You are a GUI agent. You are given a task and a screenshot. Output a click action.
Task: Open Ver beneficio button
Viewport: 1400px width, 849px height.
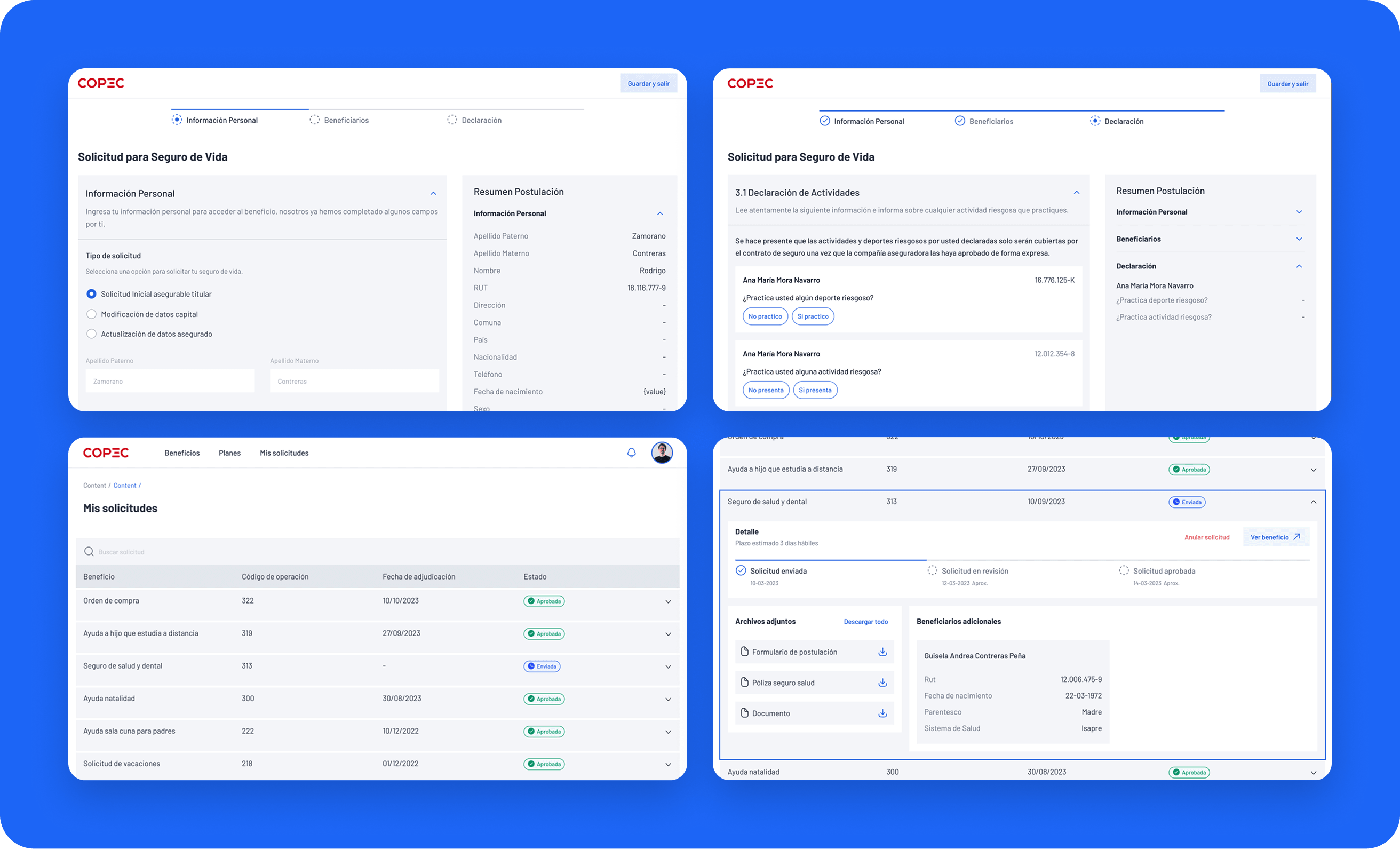[x=1276, y=537]
